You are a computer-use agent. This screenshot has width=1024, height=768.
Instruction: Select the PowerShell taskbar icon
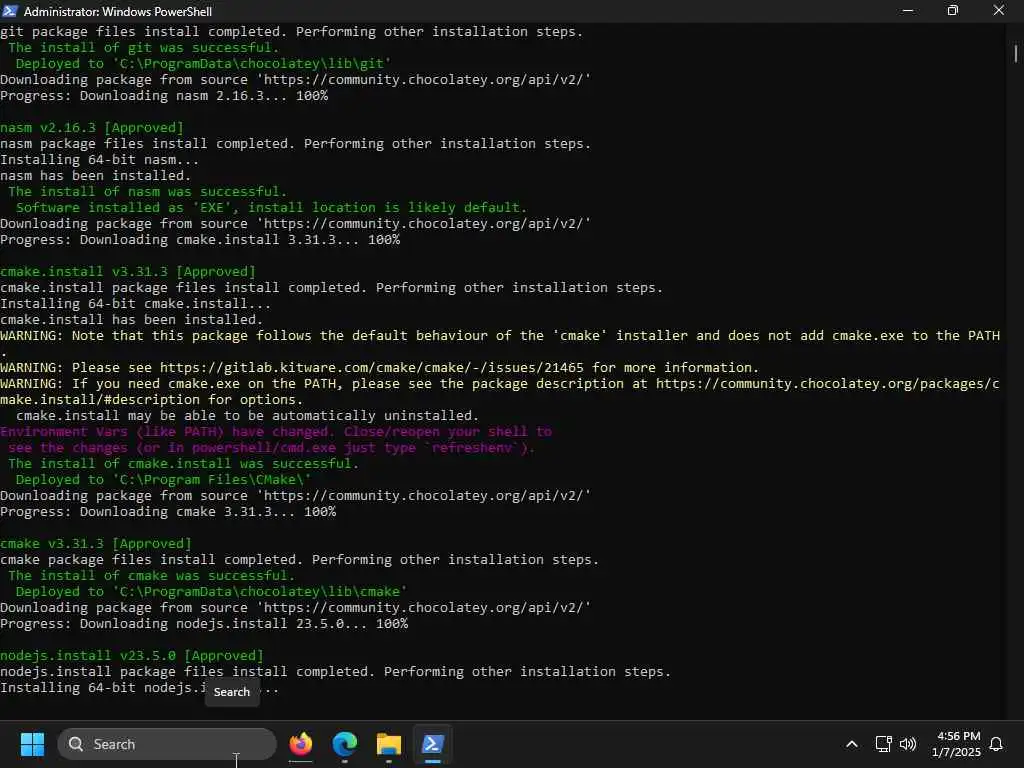(x=432, y=744)
